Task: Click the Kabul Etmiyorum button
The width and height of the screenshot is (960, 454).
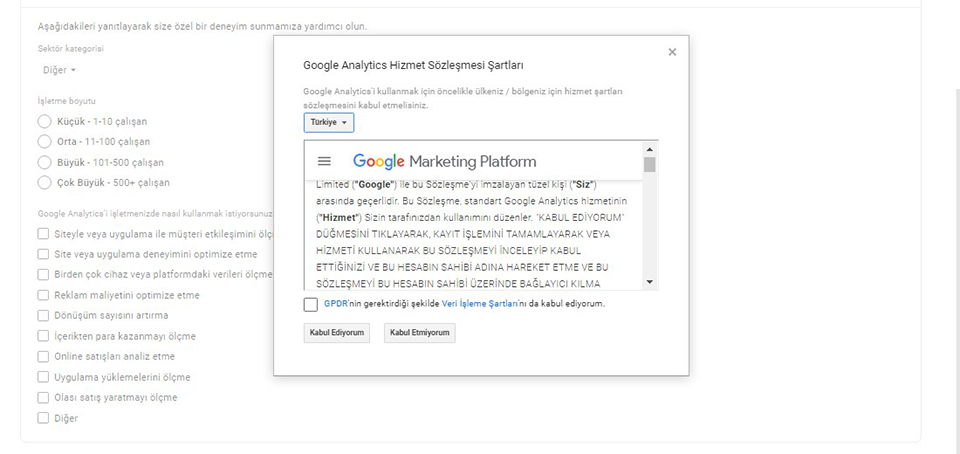Action: click(420, 333)
